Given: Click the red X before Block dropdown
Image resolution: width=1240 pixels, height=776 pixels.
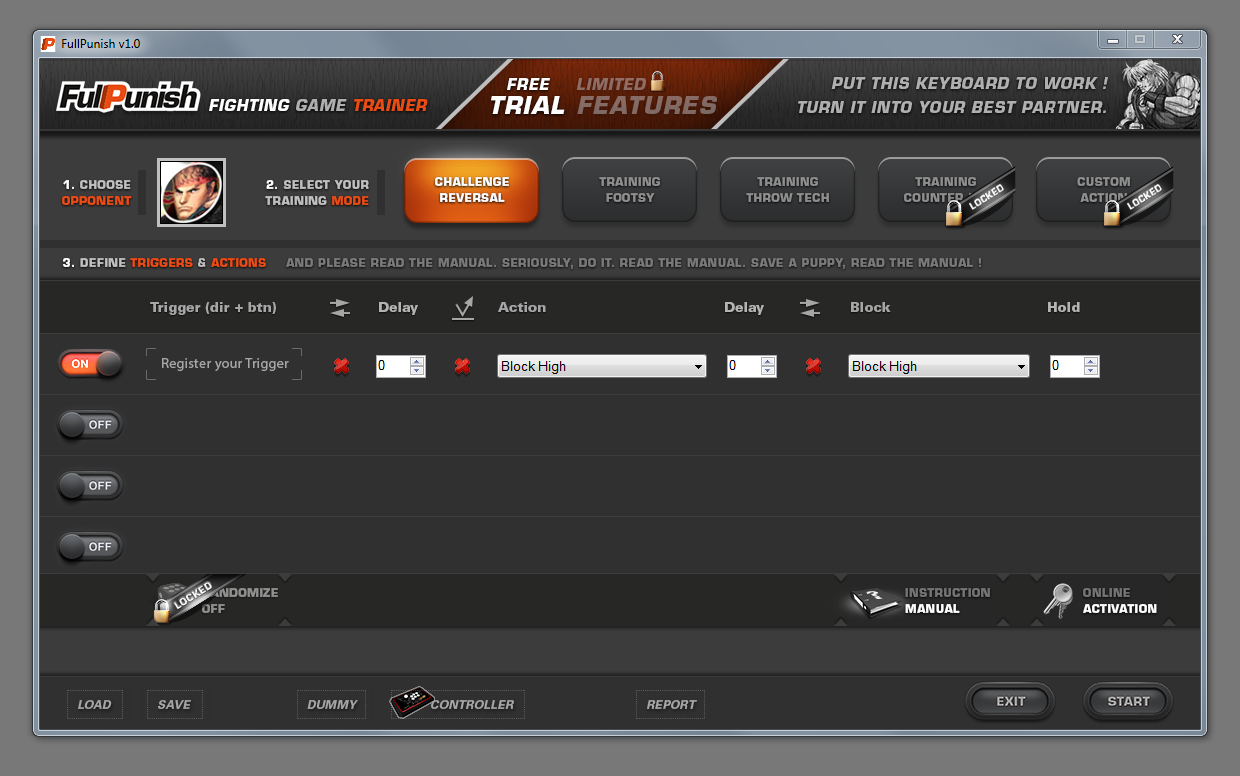Looking at the screenshot, I should [x=813, y=367].
